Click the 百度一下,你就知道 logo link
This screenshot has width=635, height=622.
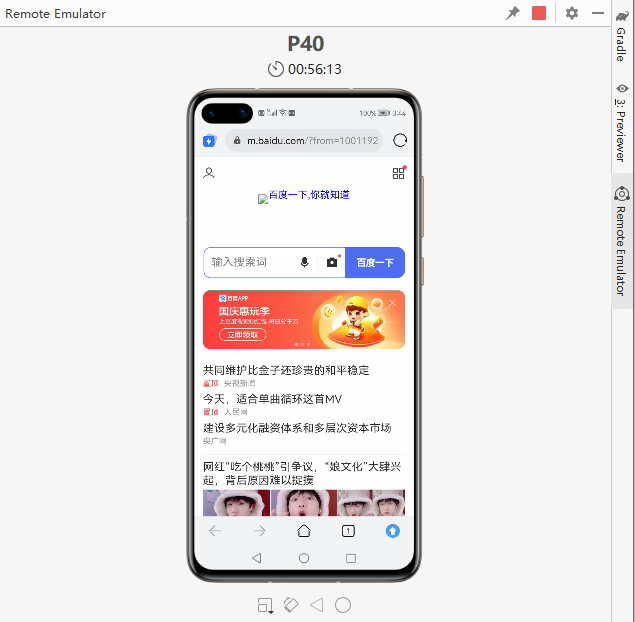[x=304, y=196]
